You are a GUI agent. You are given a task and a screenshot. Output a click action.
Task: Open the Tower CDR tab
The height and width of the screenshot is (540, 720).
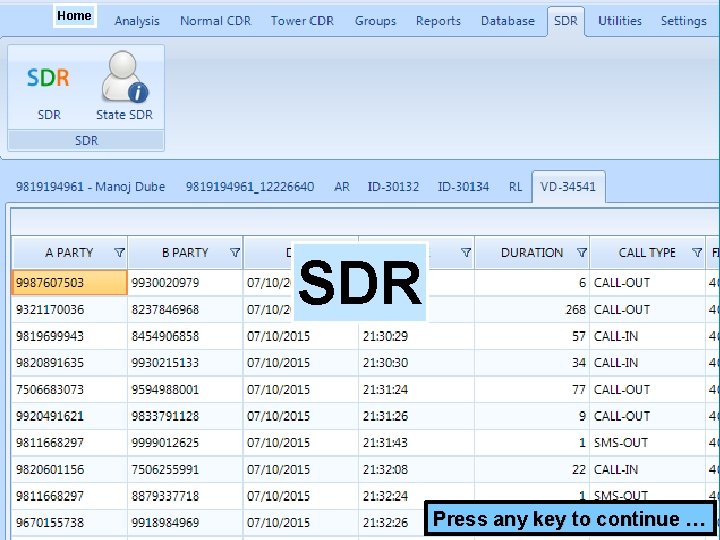pos(302,21)
